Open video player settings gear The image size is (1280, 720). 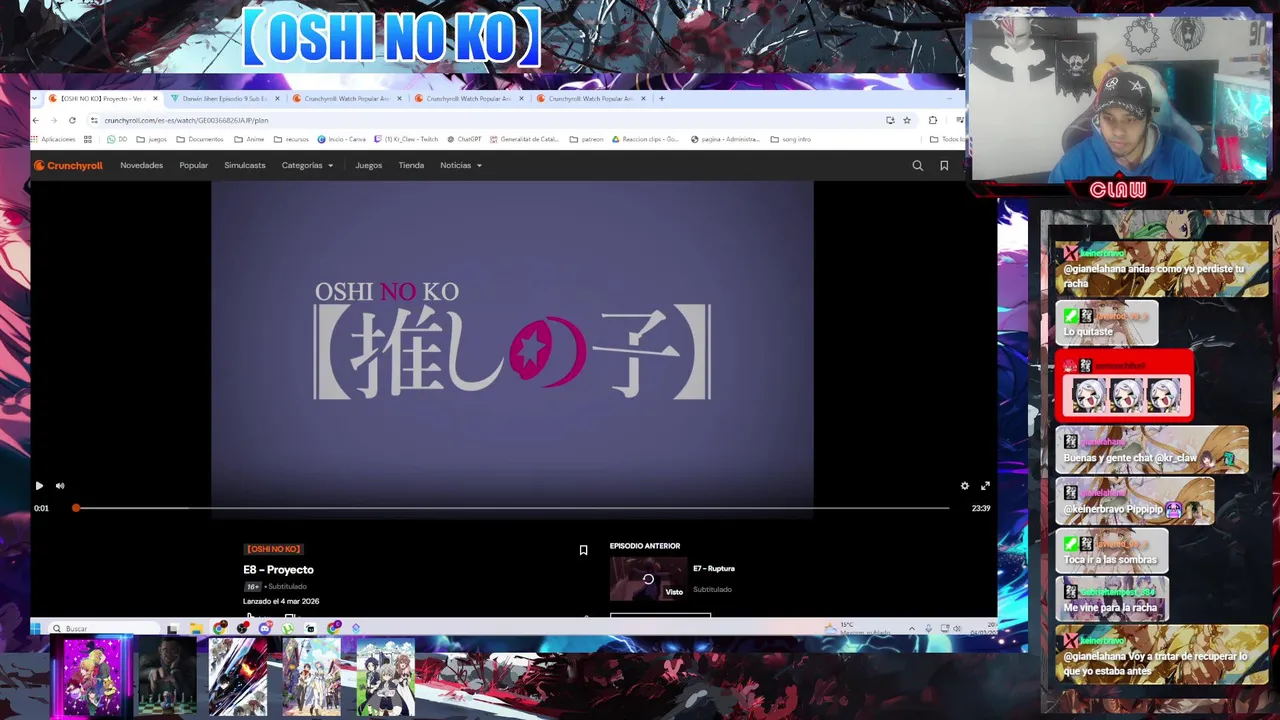[965, 486]
